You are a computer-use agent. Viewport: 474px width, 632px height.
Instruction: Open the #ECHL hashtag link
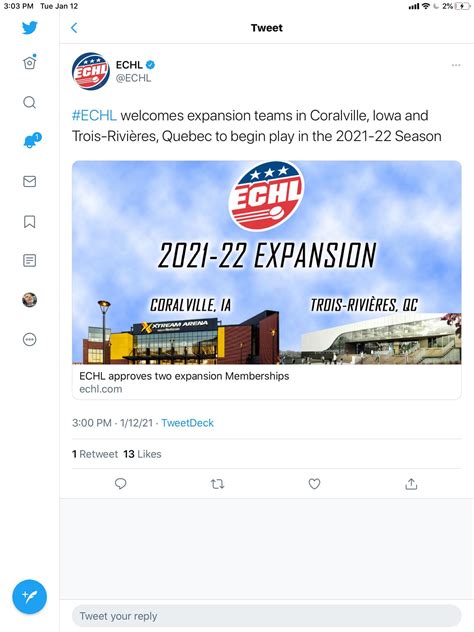pyautogui.click(x=94, y=115)
